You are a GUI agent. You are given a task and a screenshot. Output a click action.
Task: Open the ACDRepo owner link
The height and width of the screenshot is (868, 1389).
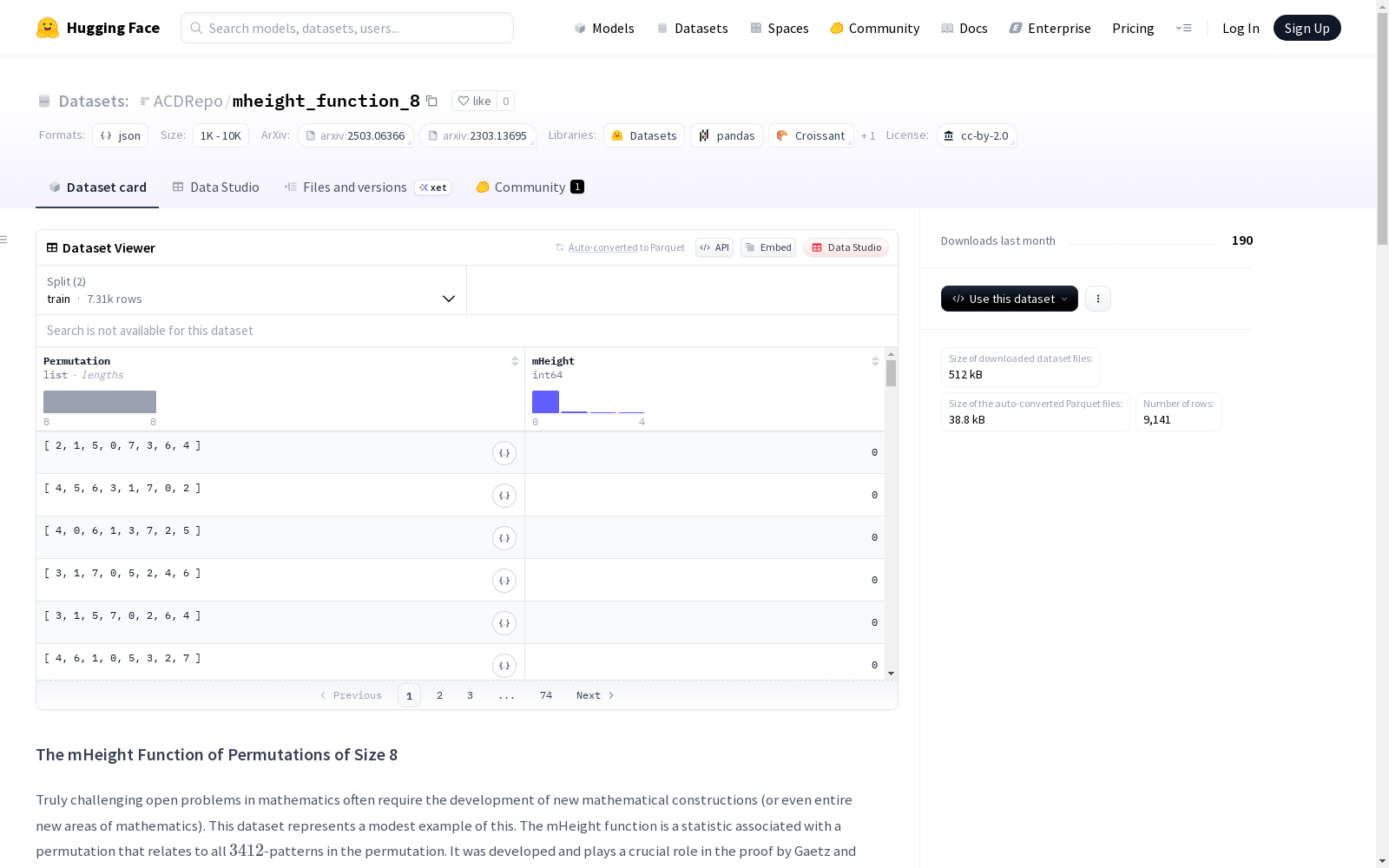(x=188, y=101)
